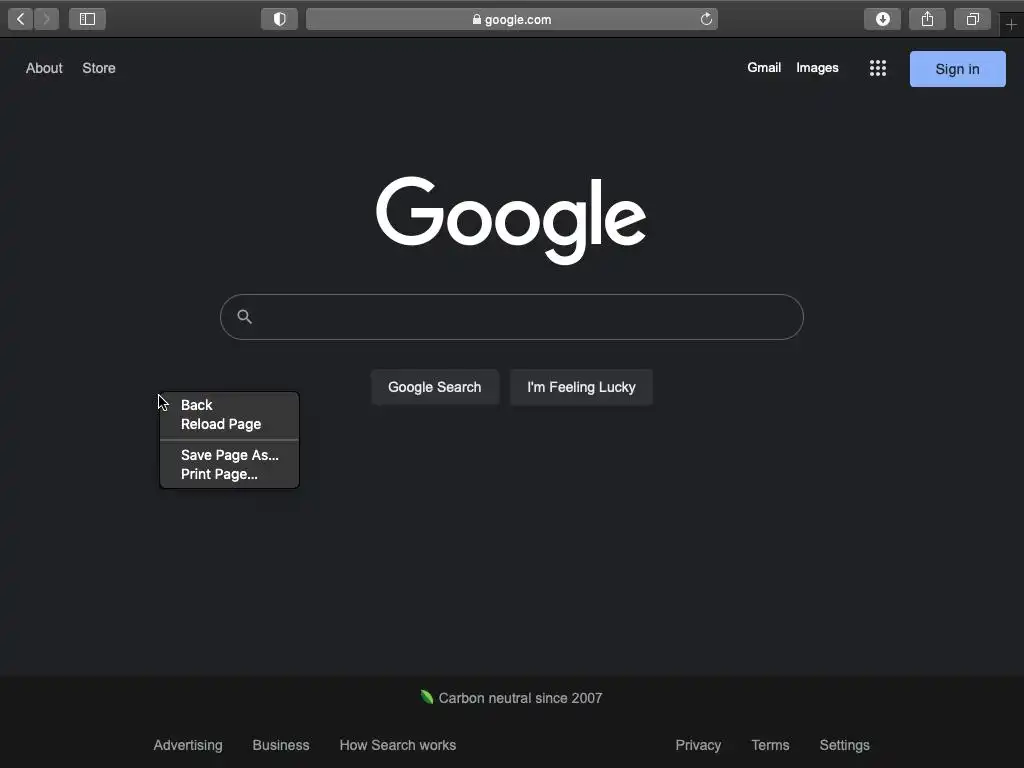This screenshot has width=1024, height=768.
Task: Click the Google logo
Action: [x=511, y=220]
